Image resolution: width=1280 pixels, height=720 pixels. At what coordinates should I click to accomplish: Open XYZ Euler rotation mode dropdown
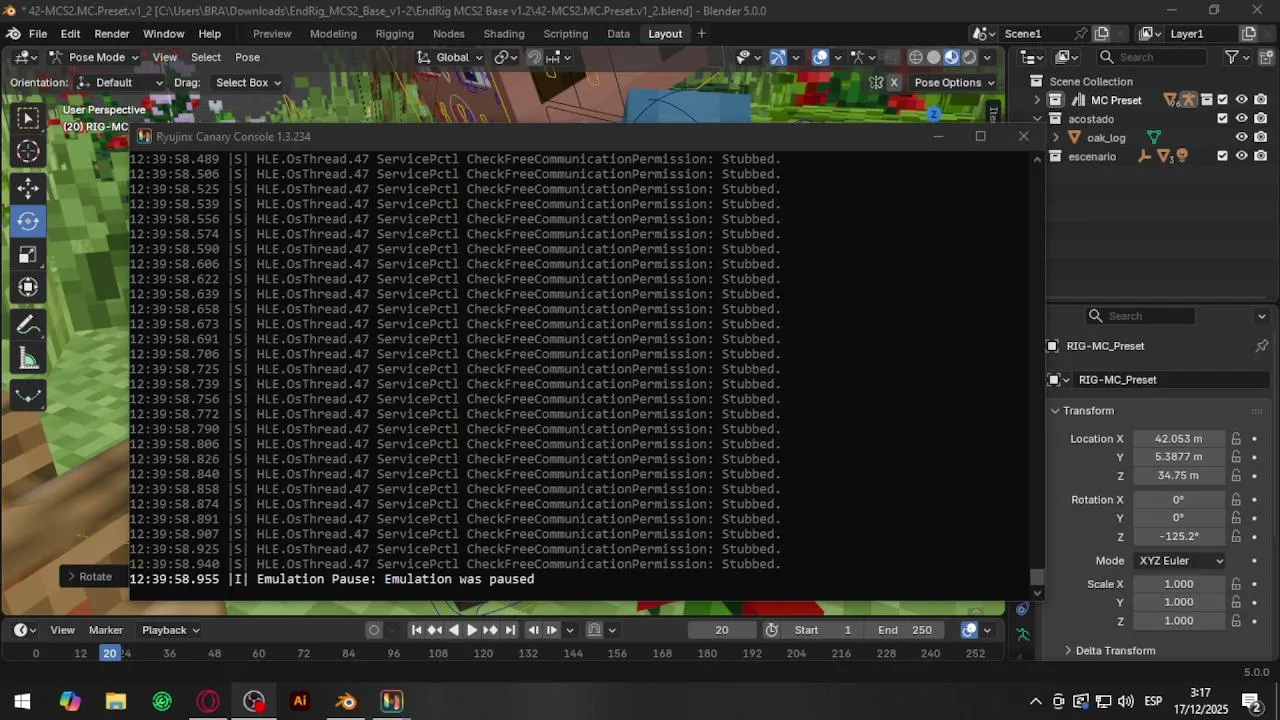tap(1180, 561)
